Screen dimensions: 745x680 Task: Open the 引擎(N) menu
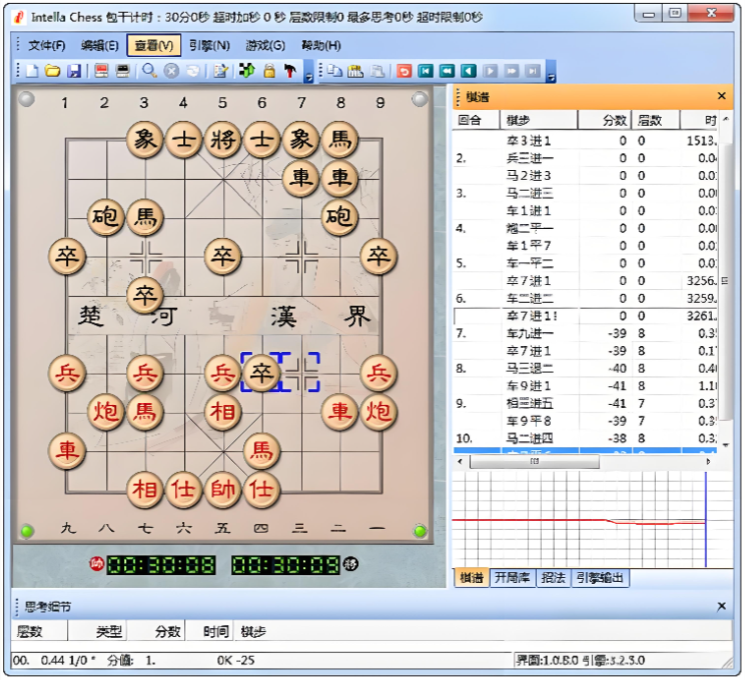tap(209, 45)
